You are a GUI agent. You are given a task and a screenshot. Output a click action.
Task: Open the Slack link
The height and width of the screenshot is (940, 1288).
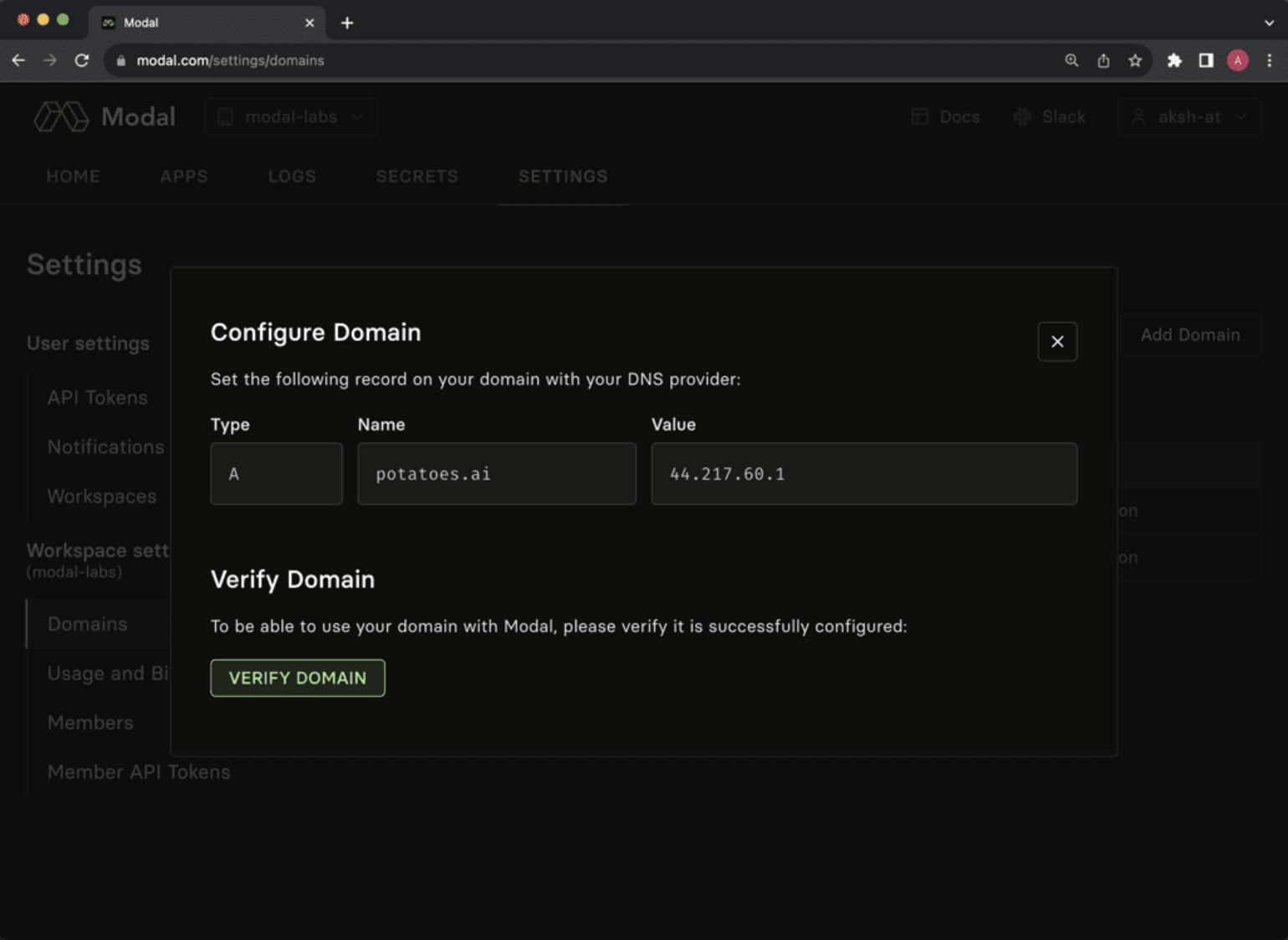(x=1050, y=117)
